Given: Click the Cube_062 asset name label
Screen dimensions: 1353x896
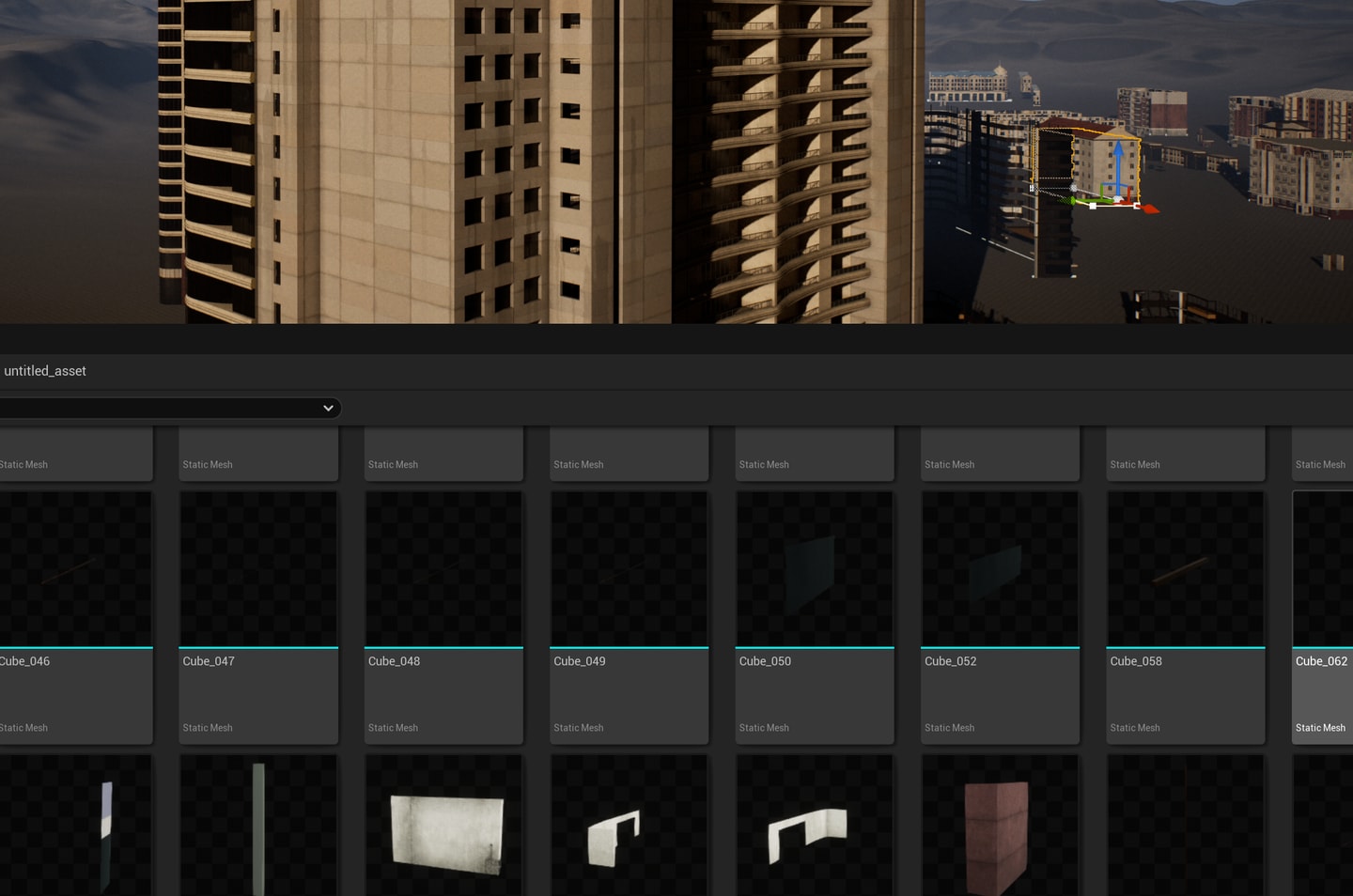Looking at the screenshot, I should tap(1321, 661).
